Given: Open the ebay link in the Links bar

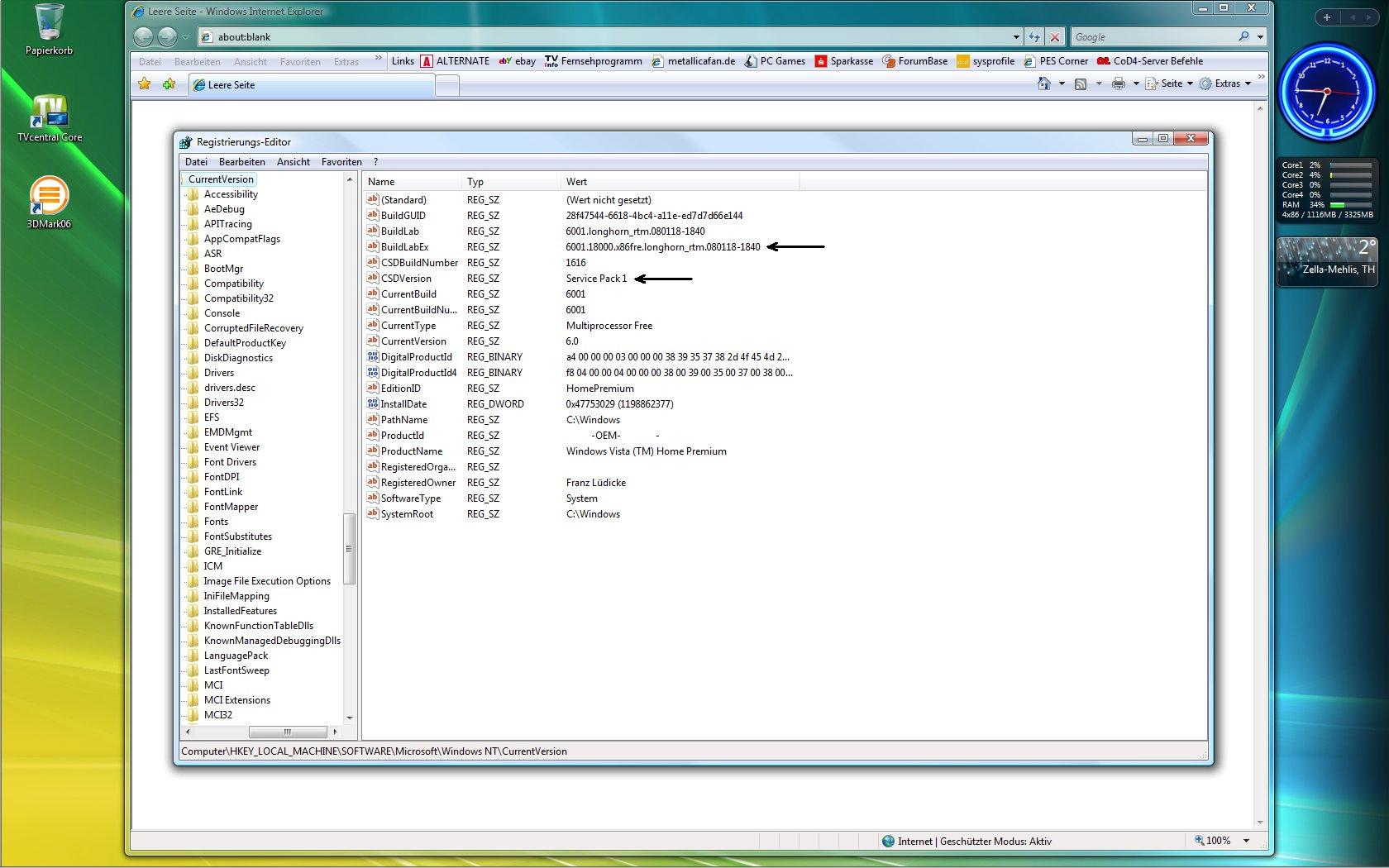Looking at the screenshot, I should (518, 61).
